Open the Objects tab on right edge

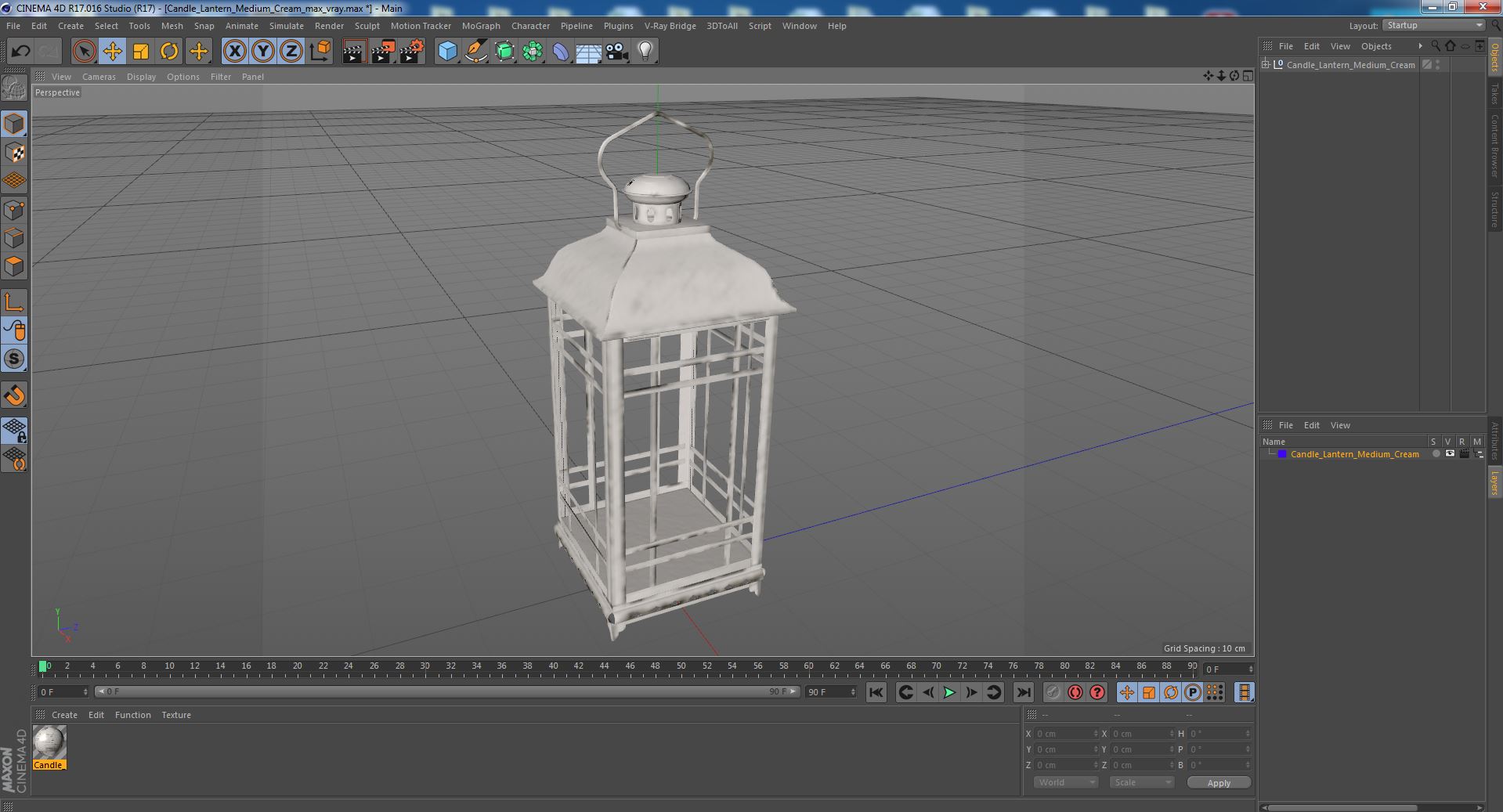[x=1494, y=56]
